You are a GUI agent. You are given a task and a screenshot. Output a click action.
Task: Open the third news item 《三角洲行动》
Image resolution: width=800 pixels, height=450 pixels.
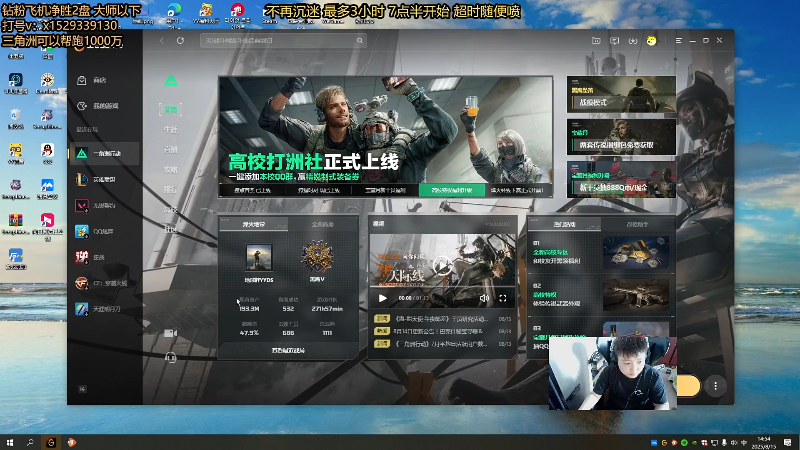pos(442,344)
